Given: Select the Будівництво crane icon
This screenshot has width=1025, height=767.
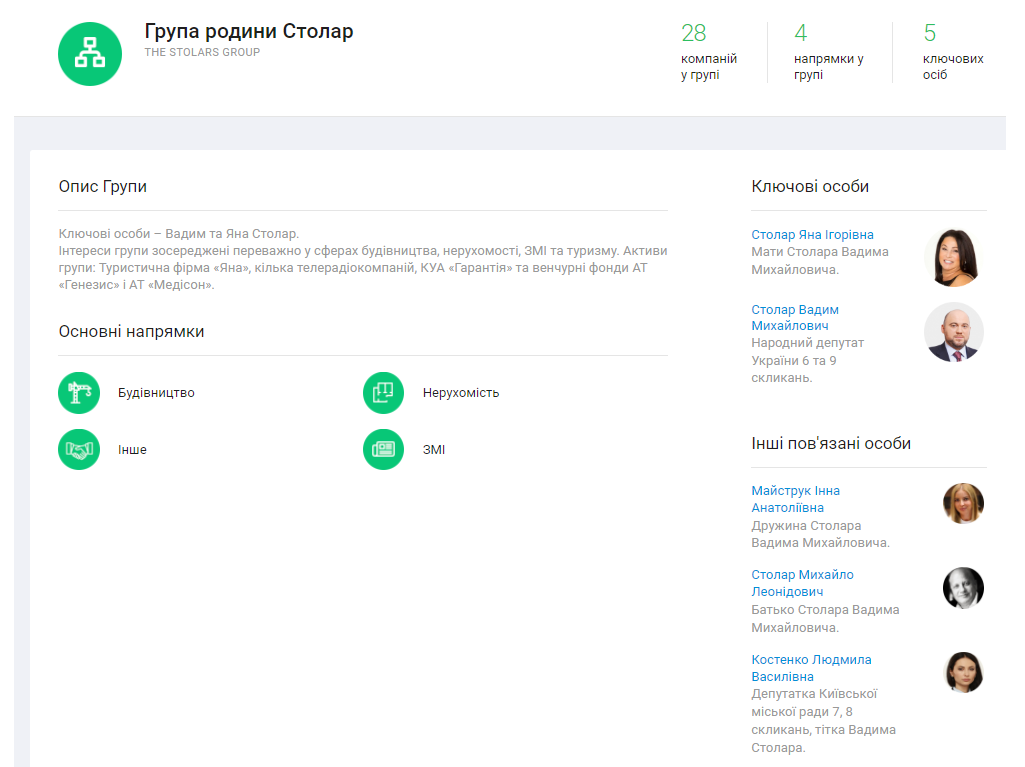Looking at the screenshot, I should tap(80, 393).
